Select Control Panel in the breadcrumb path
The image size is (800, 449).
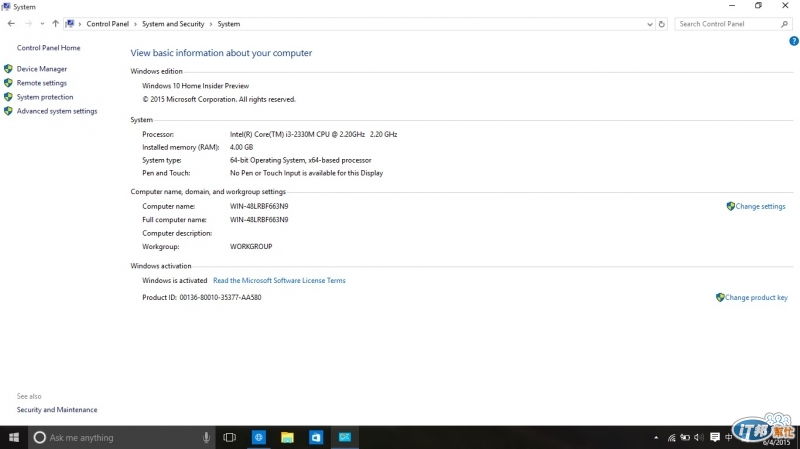coord(108,24)
